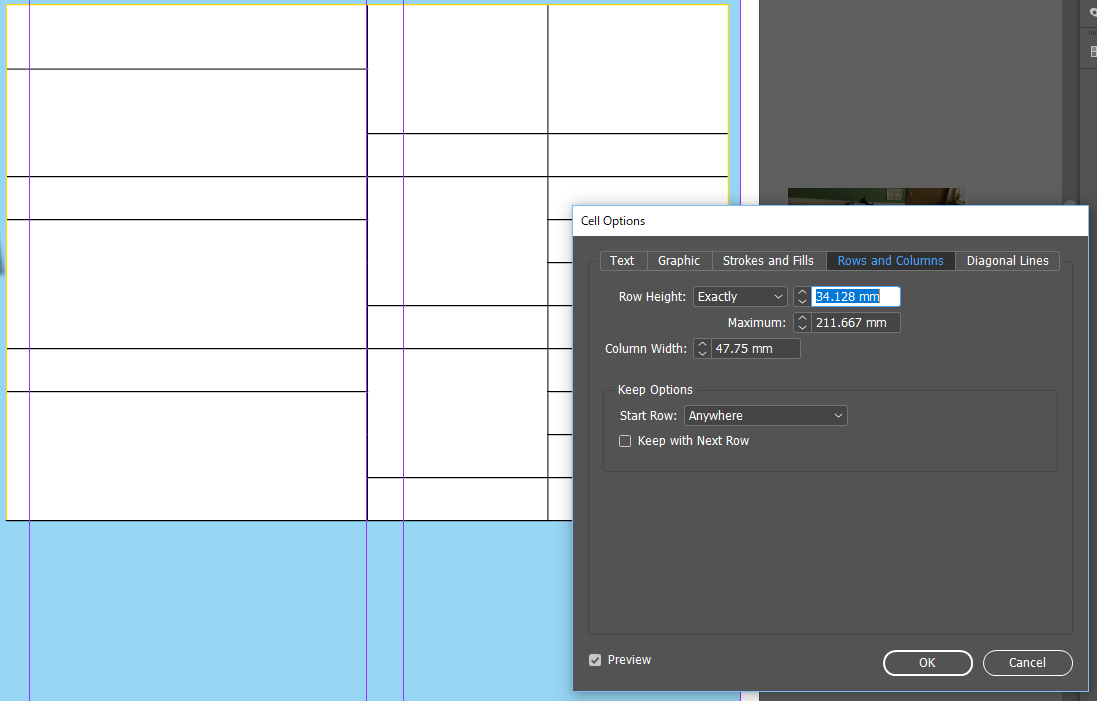Switch to the Graphic tab
The image size is (1097, 701).
tap(679, 260)
